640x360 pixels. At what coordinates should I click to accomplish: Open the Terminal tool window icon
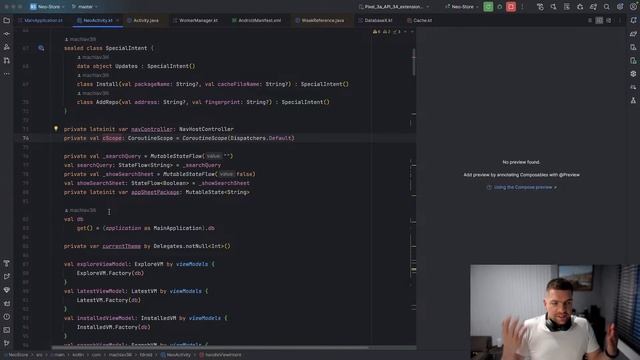(x=7, y=330)
